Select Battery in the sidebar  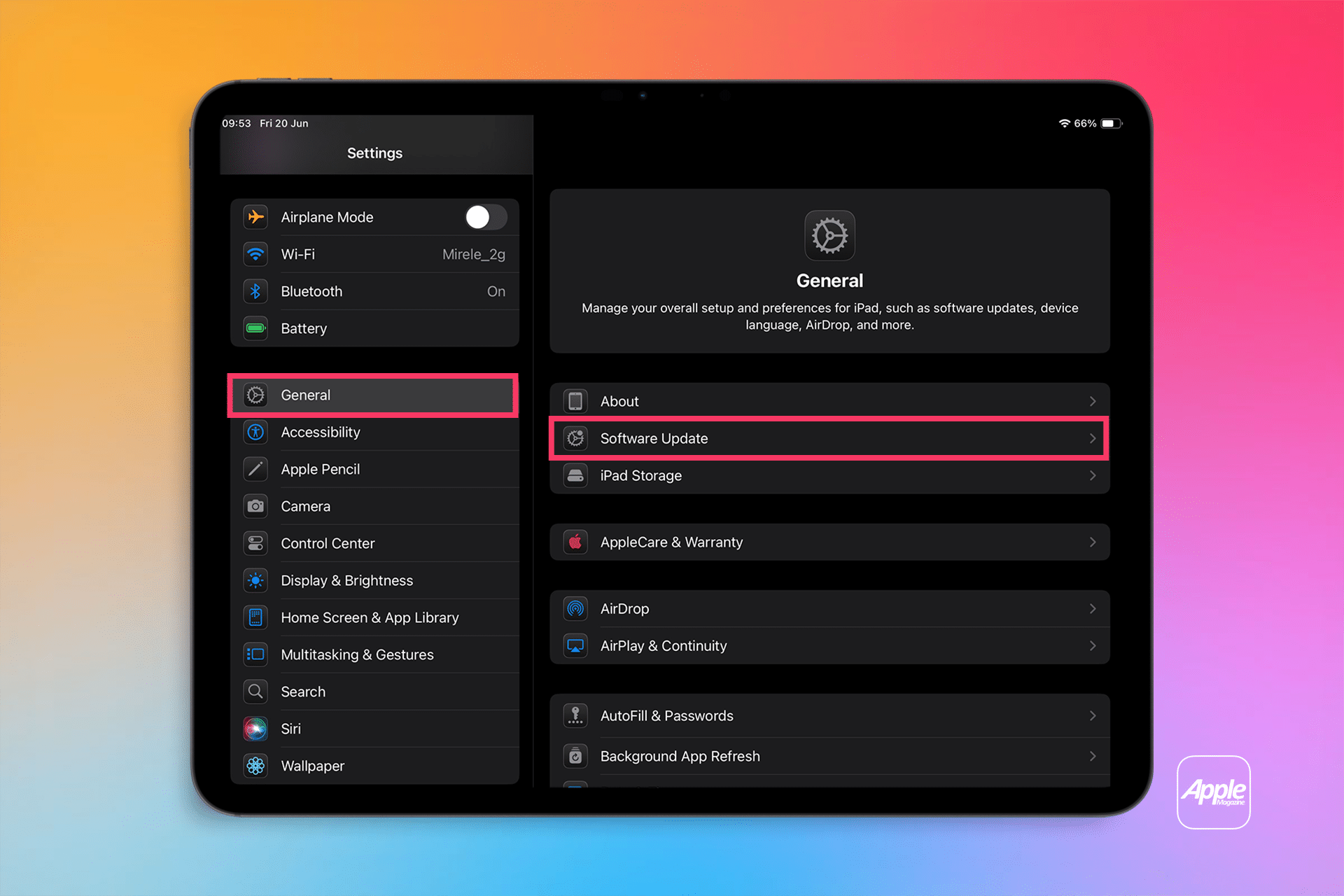pyautogui.click(x=374, y=328)
